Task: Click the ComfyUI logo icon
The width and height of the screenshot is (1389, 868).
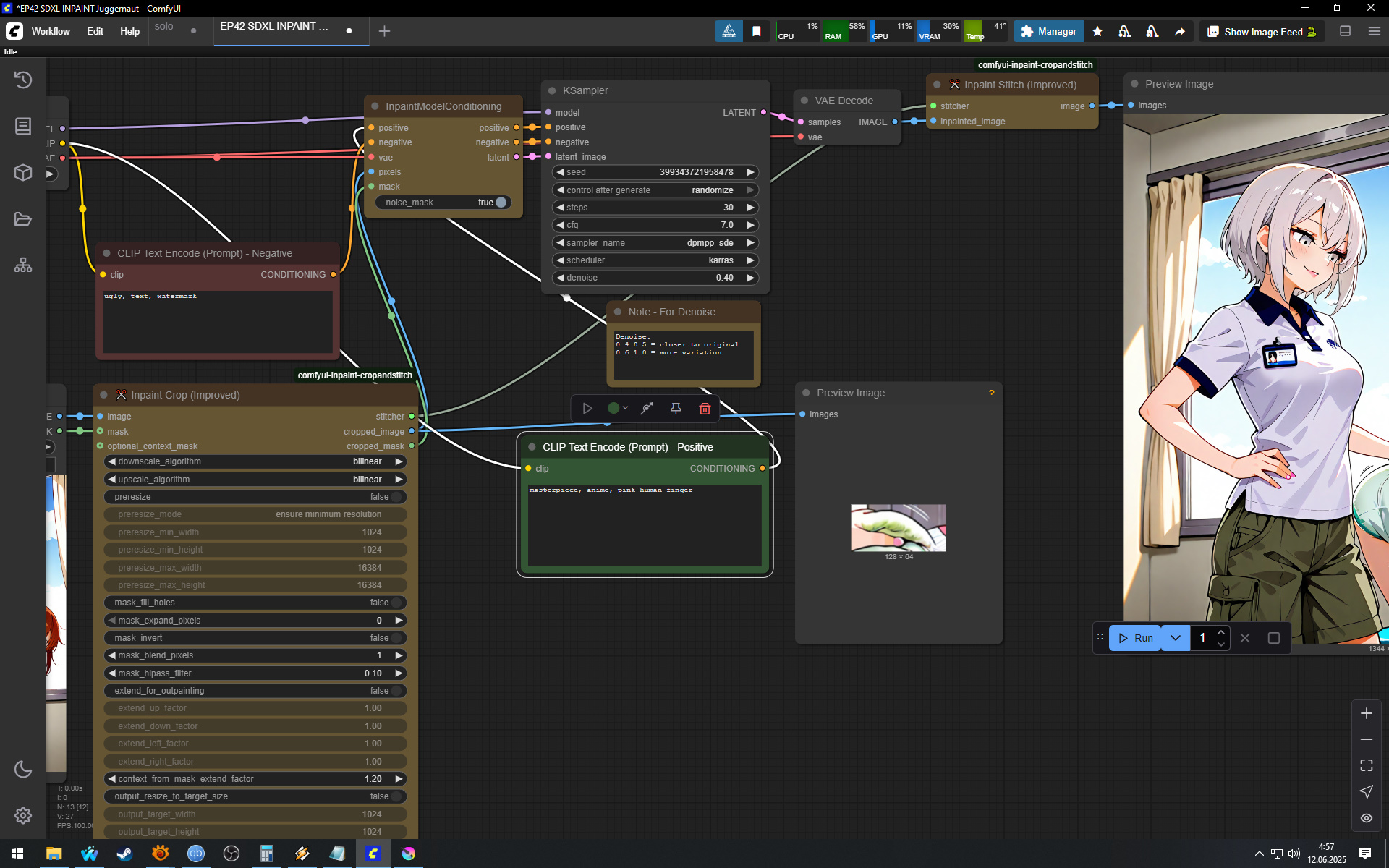Action: (x=14, y=31)
